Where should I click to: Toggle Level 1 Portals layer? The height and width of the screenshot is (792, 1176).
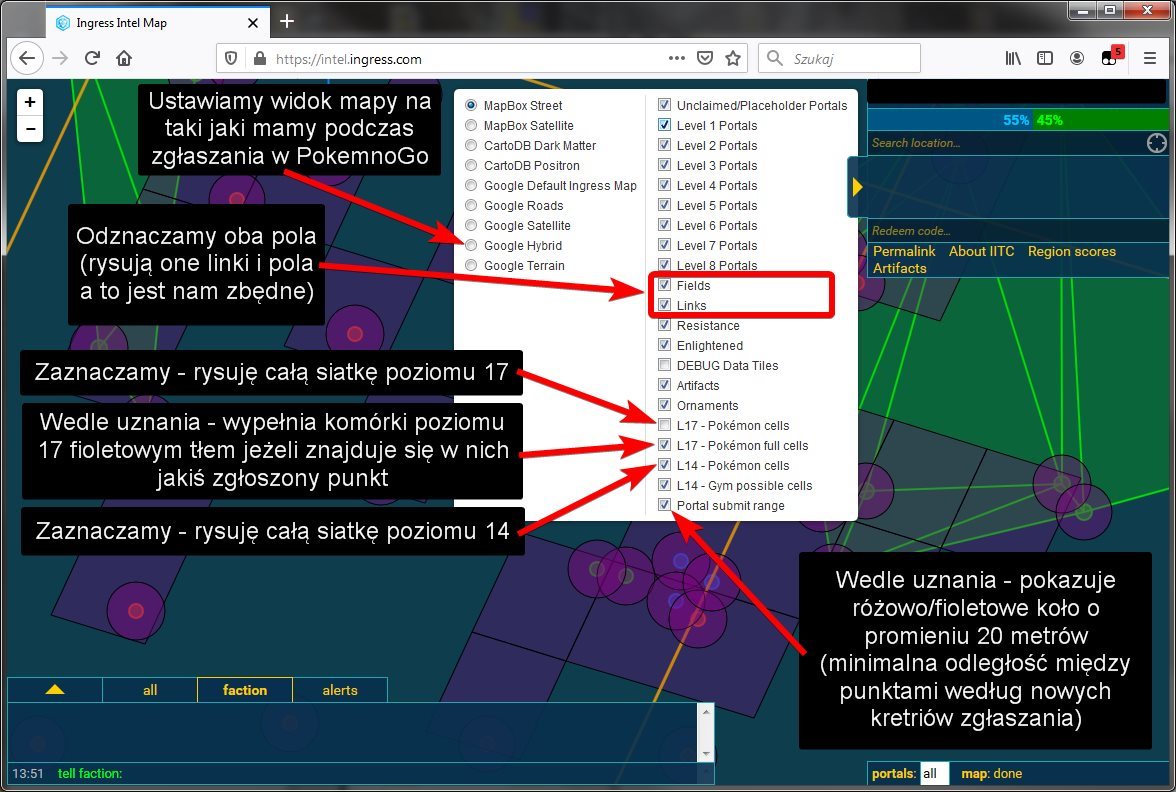tap(664, 124)
